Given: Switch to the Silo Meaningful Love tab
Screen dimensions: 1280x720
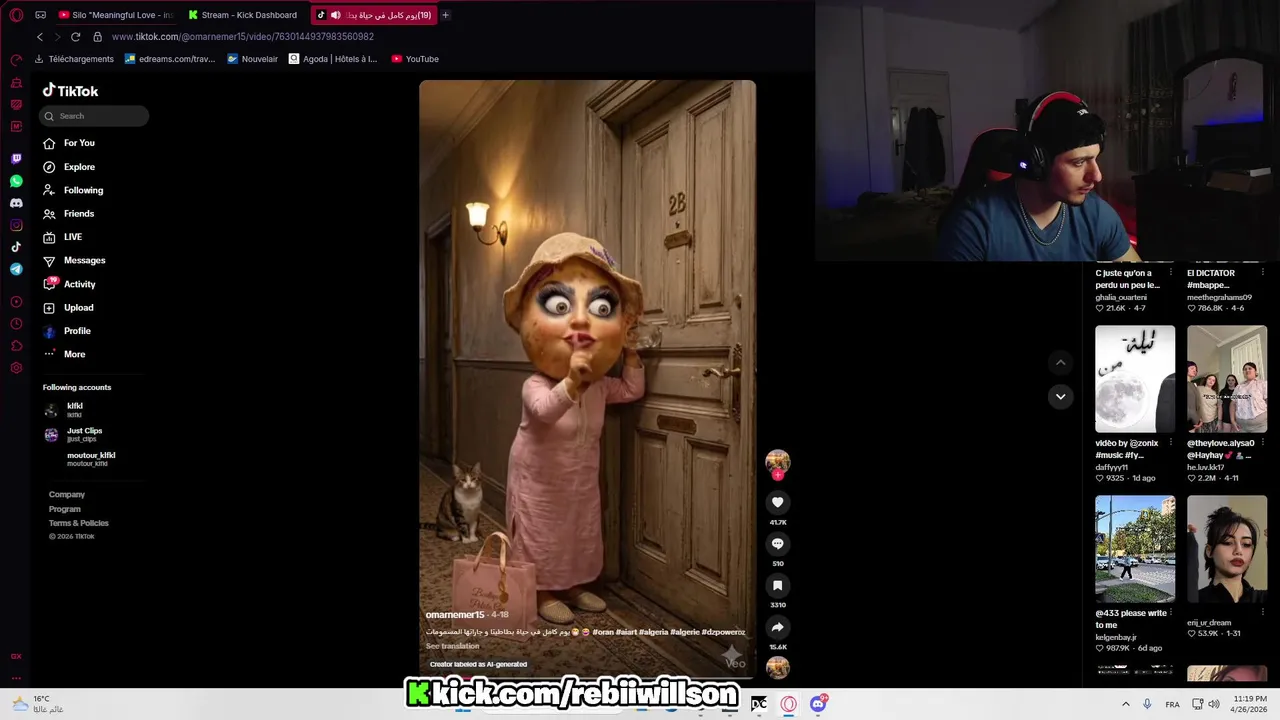Looking at the screenshot, I should coord(116,15).
